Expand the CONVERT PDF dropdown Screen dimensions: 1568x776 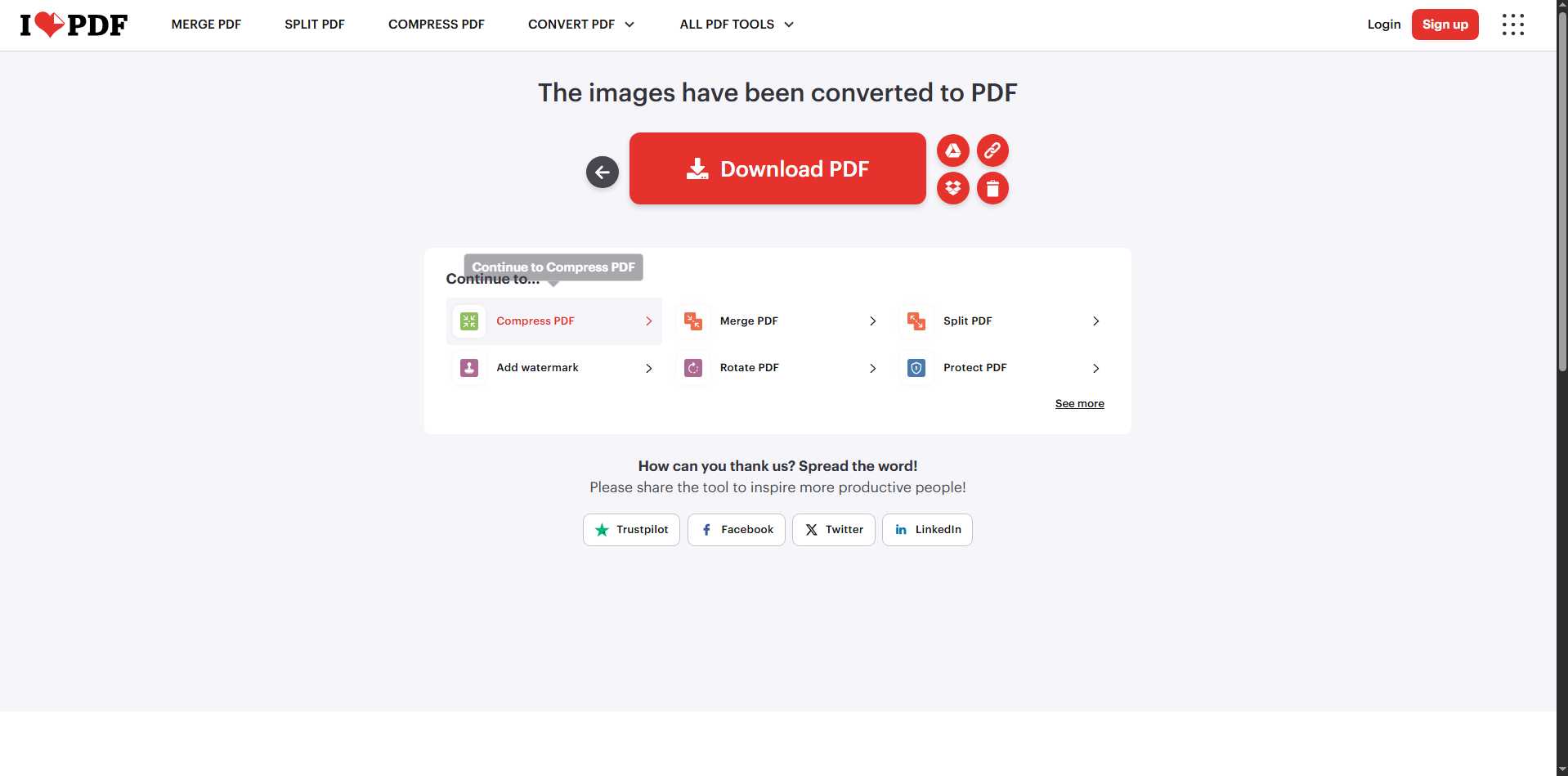580,25
